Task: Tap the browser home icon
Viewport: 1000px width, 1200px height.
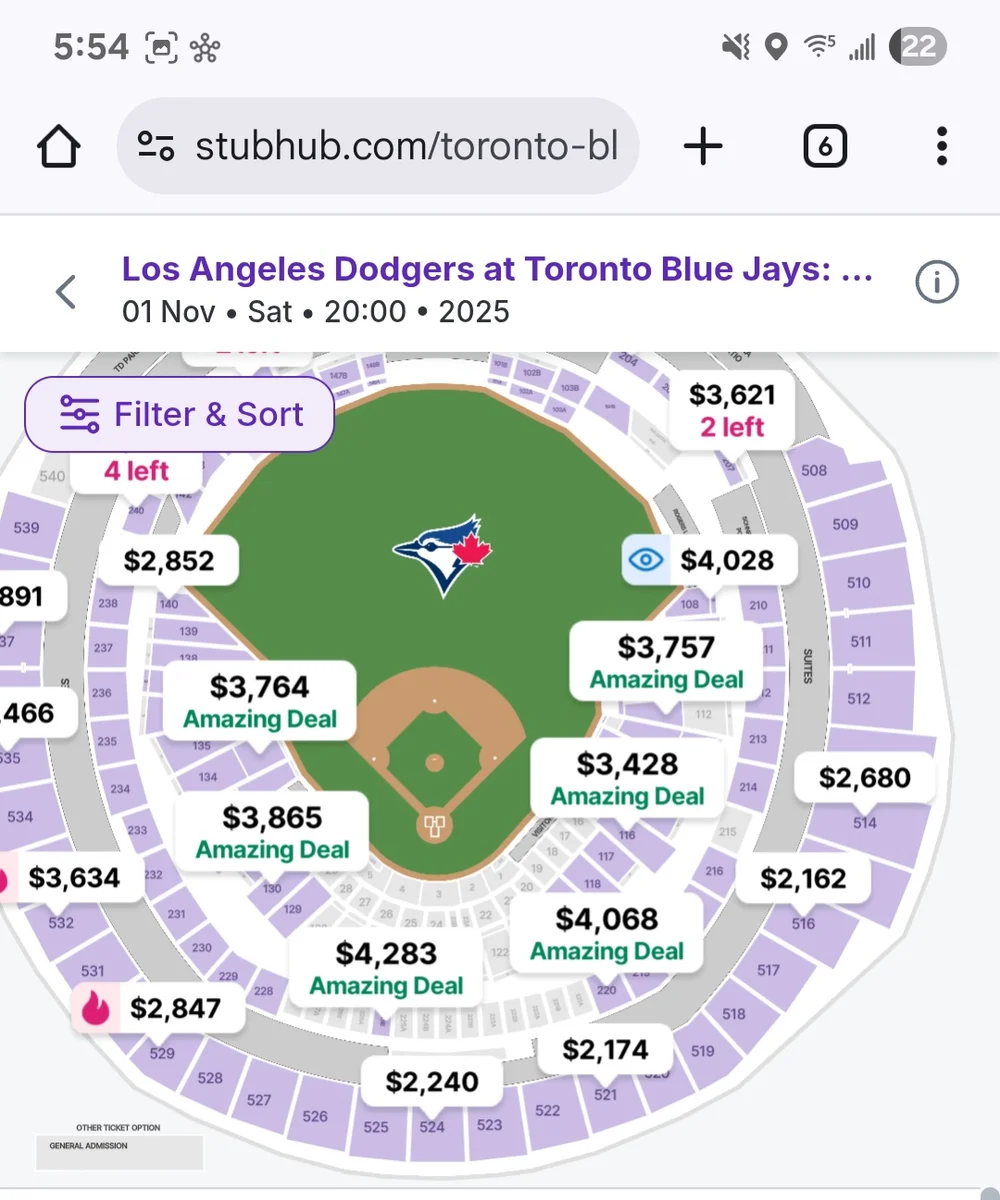Action: (x=58, y=148)
